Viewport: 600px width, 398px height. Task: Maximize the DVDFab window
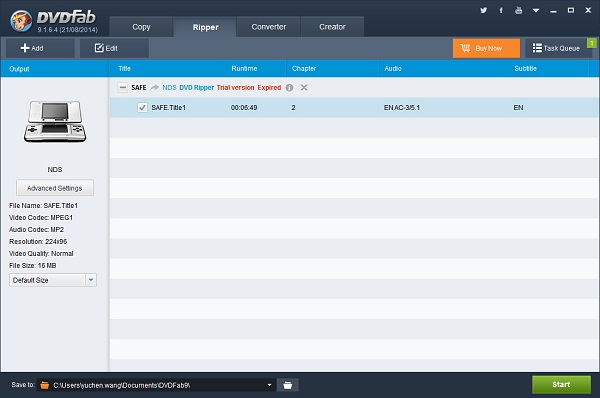571,10
